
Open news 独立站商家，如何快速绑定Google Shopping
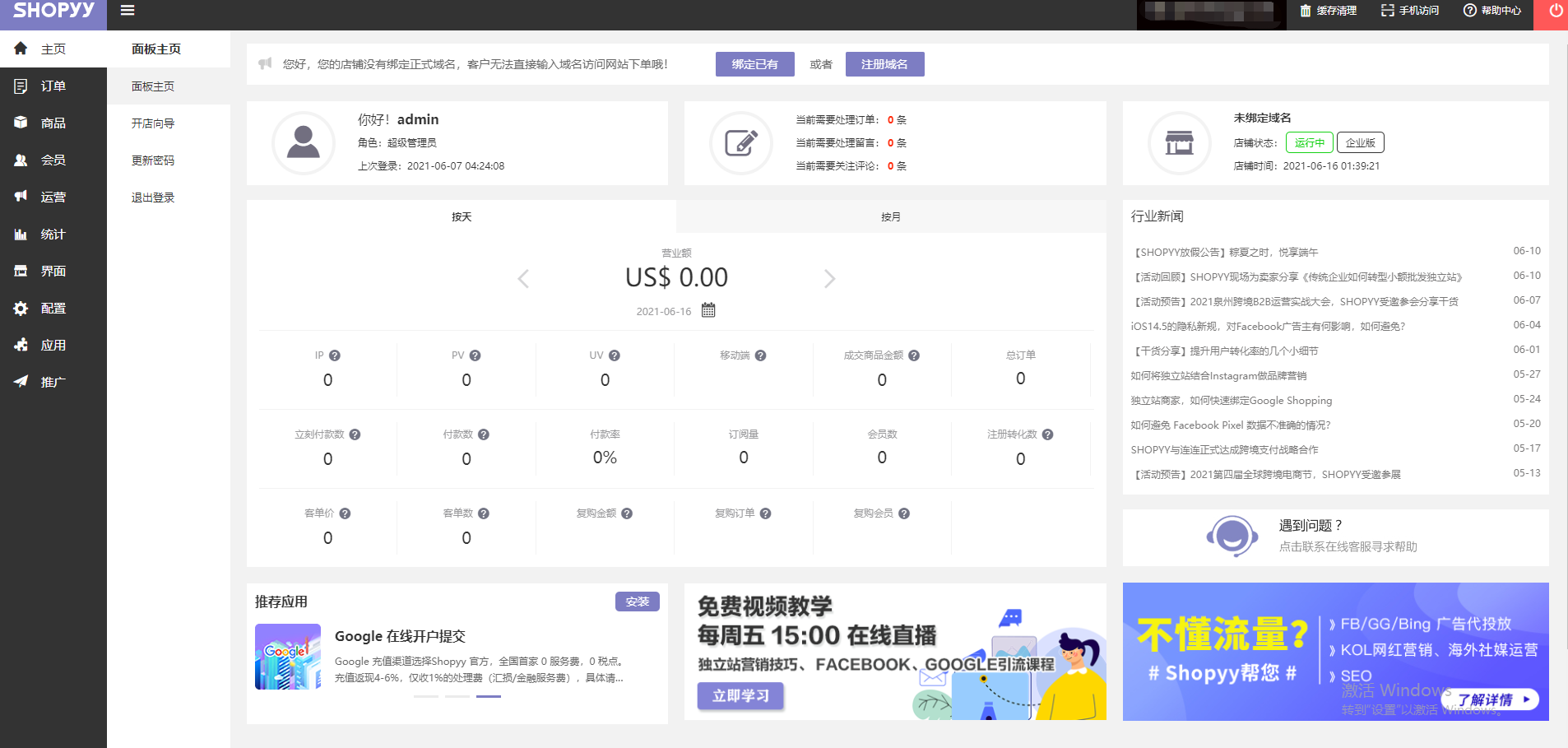pyautogui.click(x=1232, y=401)
